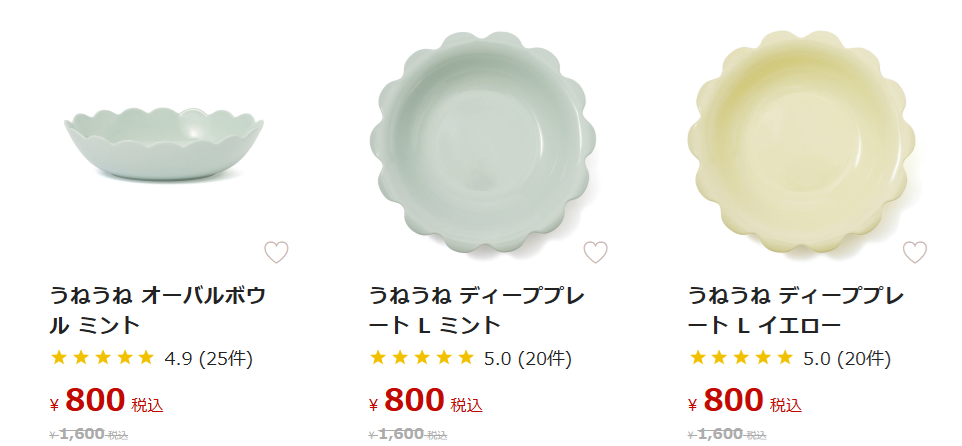The width and height of the screenshot is (962, 446).
Task: Click star rating of mint oval bowl
Action: pyautogui.click(x=103, y=357)
